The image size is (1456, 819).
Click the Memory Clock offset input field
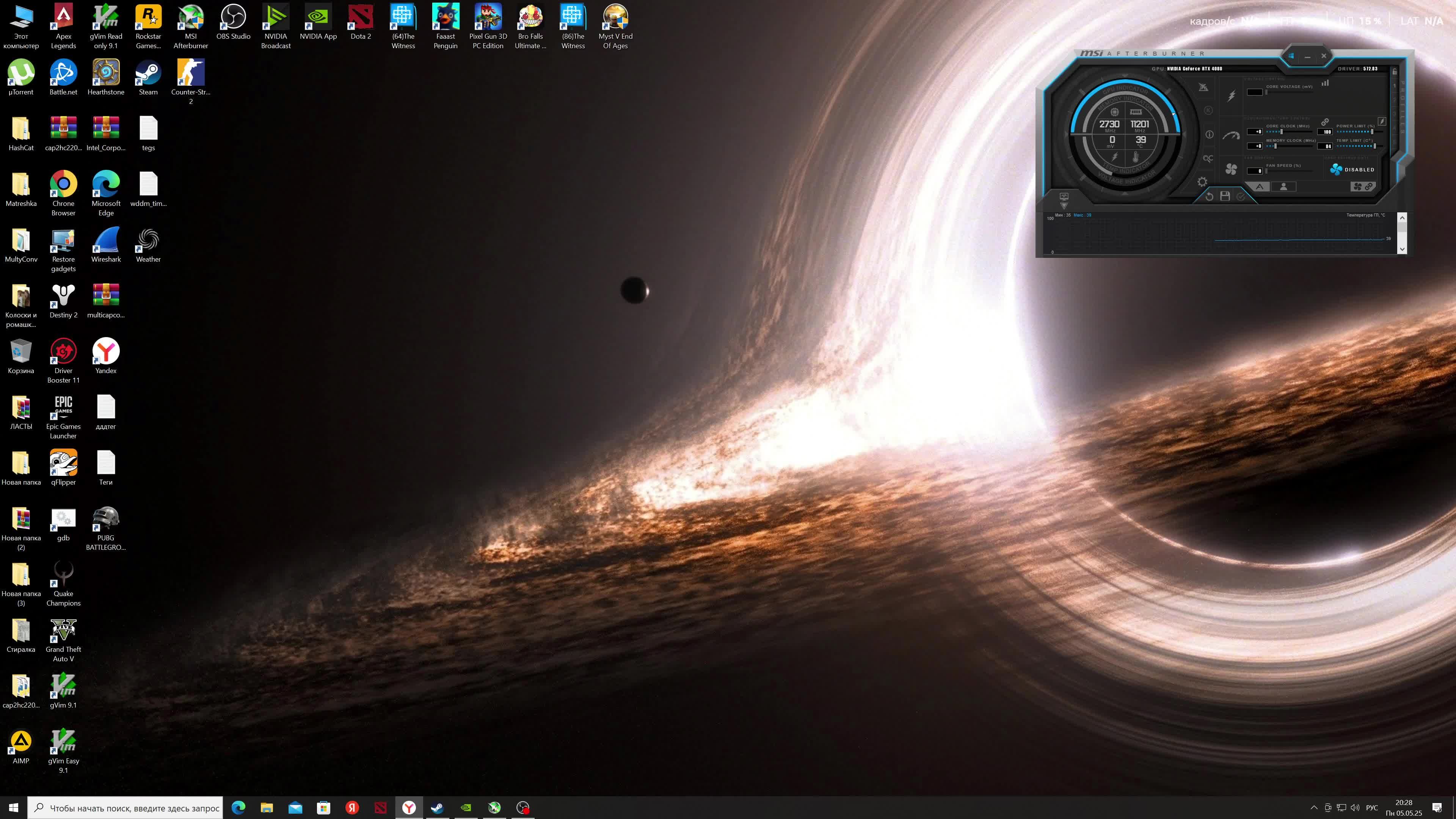(1255, 146)
